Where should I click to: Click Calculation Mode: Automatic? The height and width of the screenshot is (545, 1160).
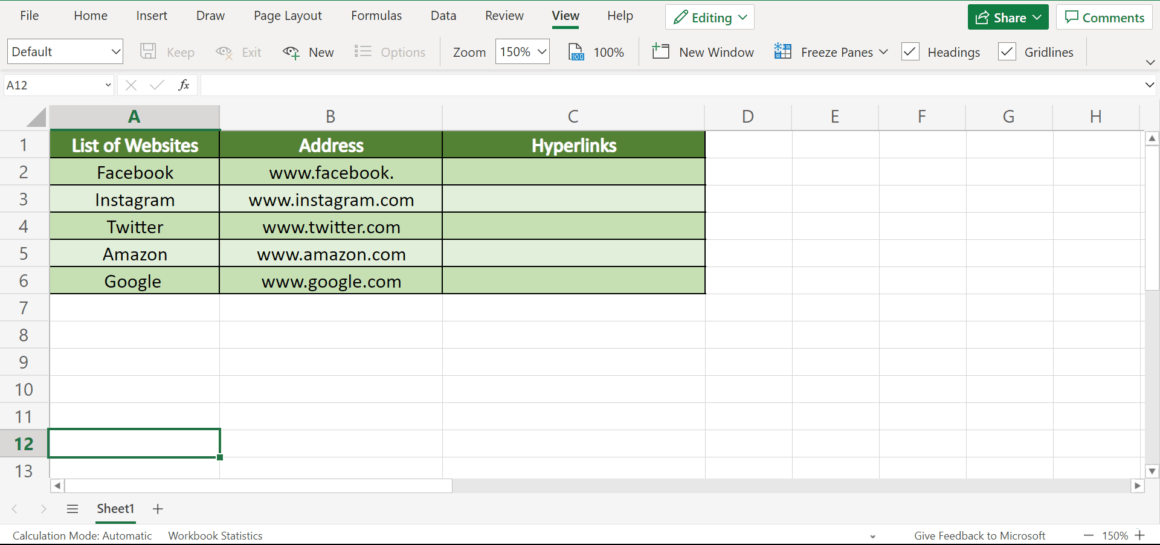[82, 535]
